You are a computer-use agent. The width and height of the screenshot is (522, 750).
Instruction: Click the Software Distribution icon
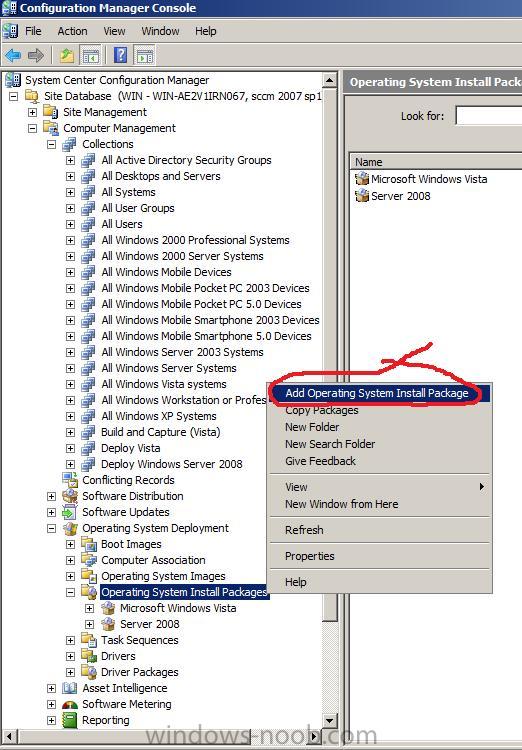pos(70,496)
